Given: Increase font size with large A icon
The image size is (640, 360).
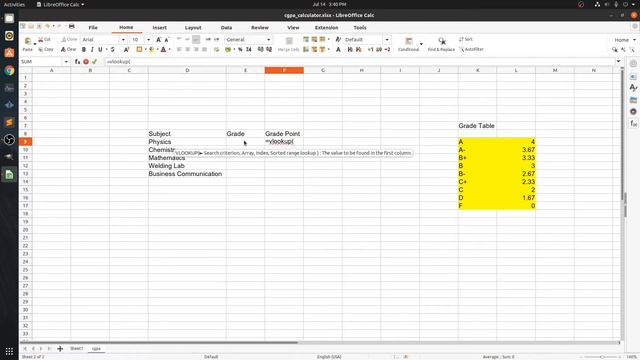Looking at the screenshot, I should 159,40.
